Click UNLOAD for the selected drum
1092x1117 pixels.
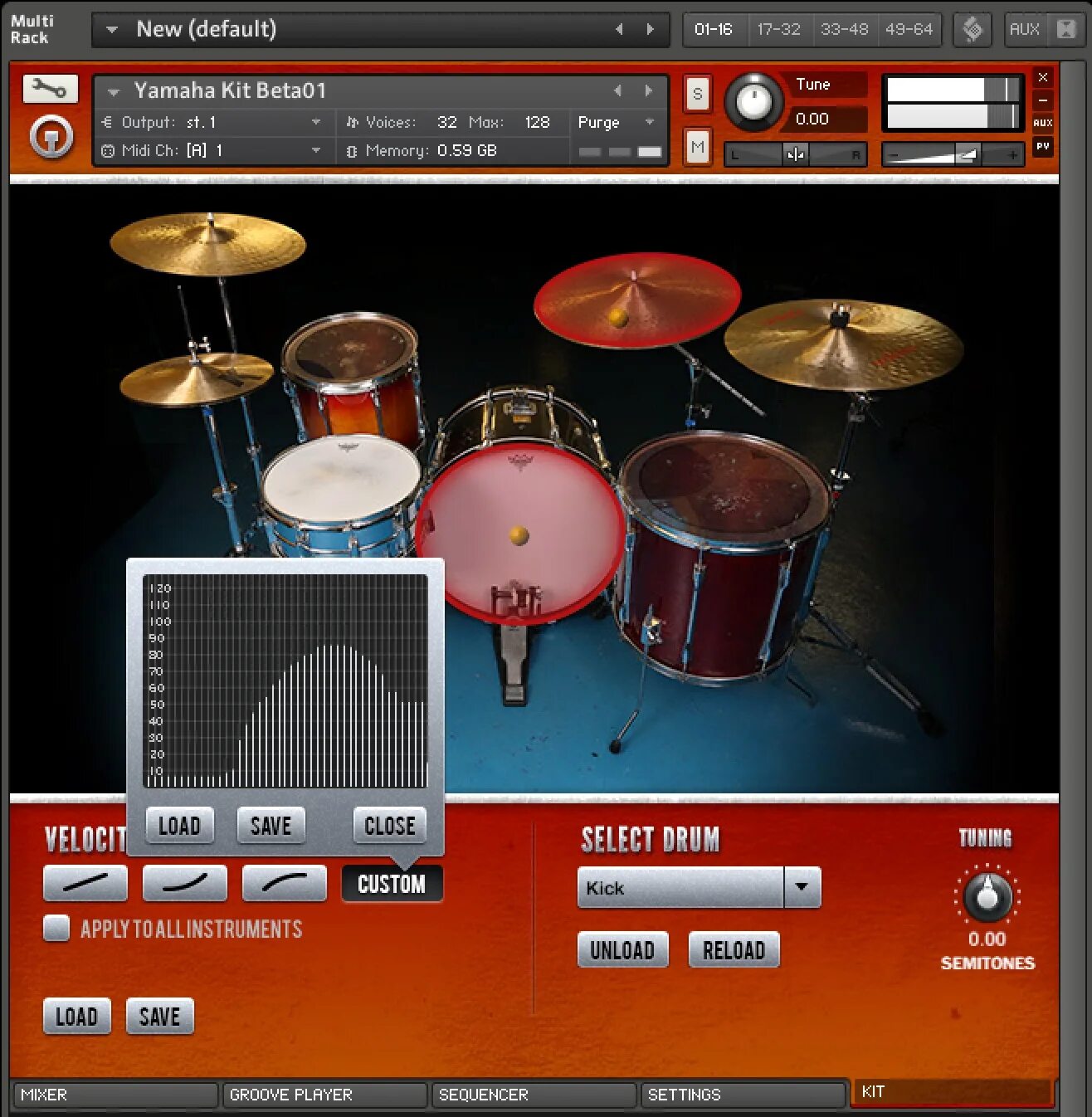coord(622,950)
